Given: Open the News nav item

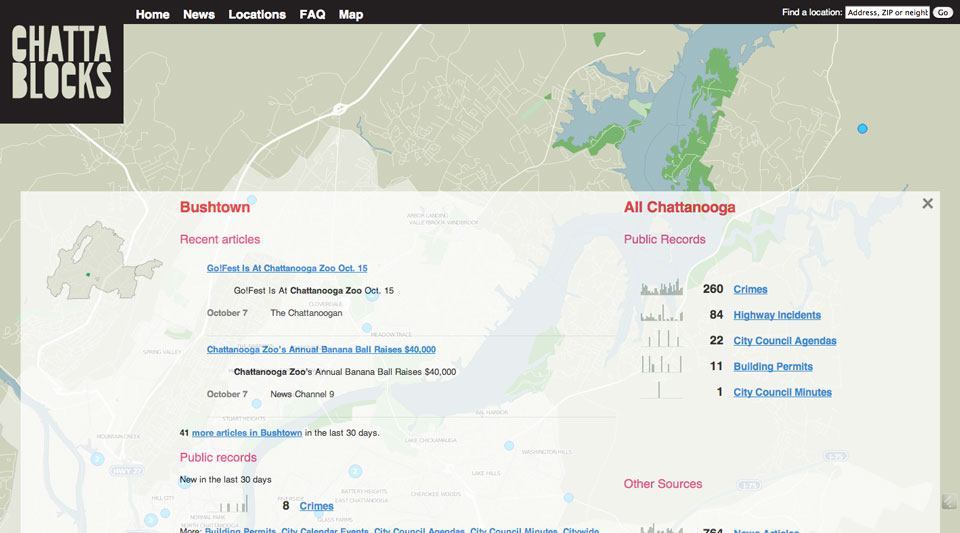Looking at the screenshot, I should click(x=198, y=14).
